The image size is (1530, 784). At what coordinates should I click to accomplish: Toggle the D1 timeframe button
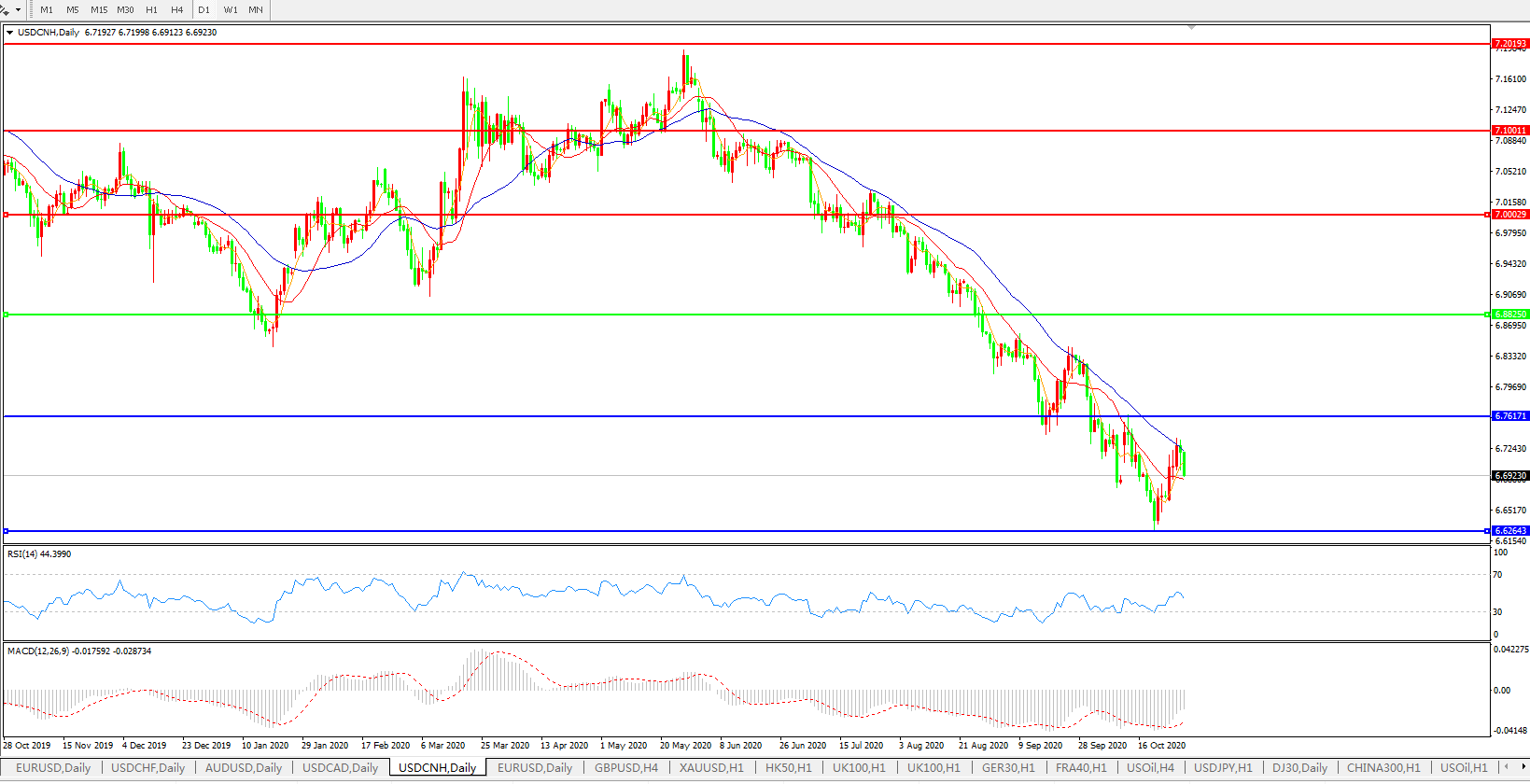coord(204,10)
